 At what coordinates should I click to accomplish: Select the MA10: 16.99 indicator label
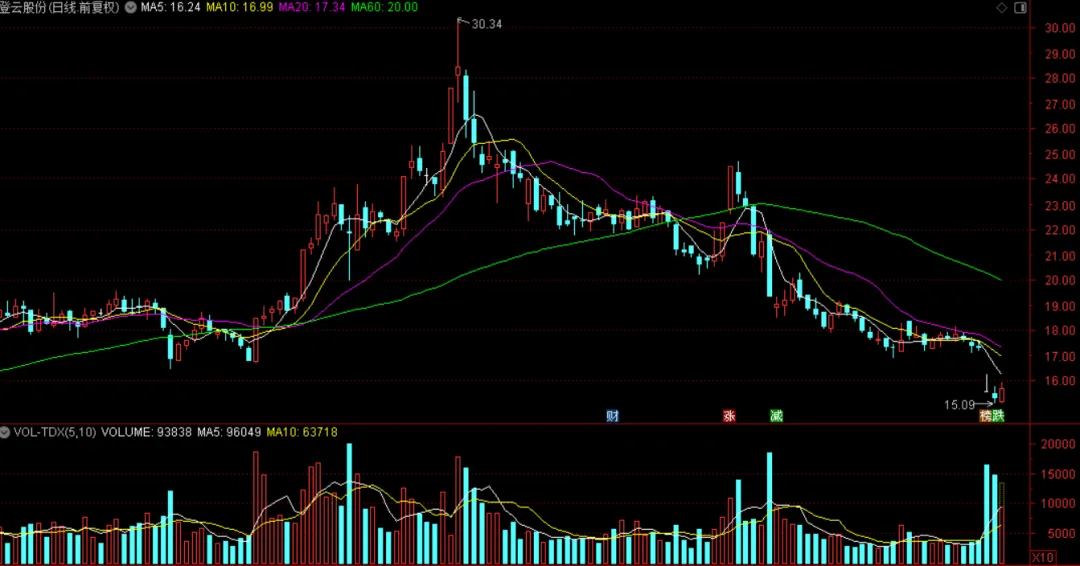pos(240,8)
